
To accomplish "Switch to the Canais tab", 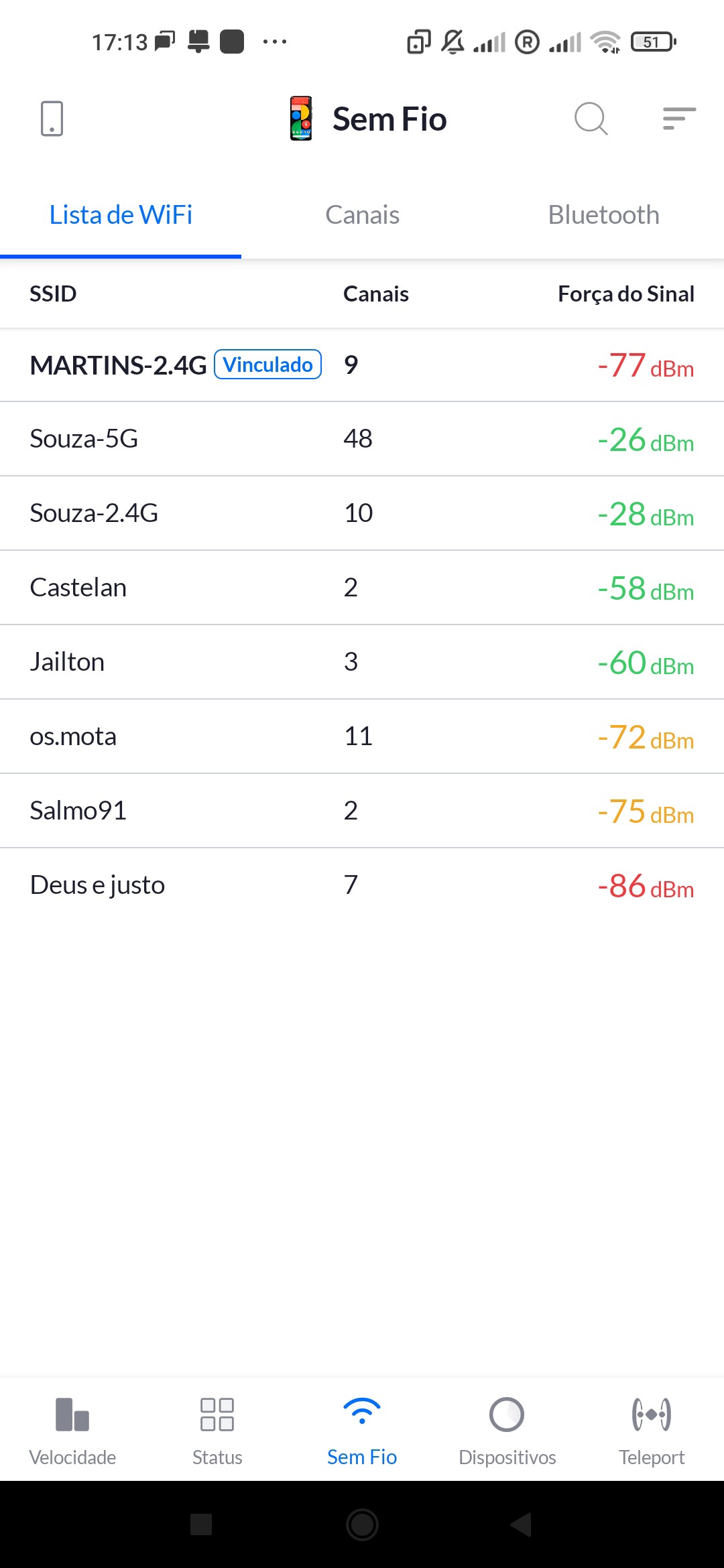I will (x=362, y=215).
